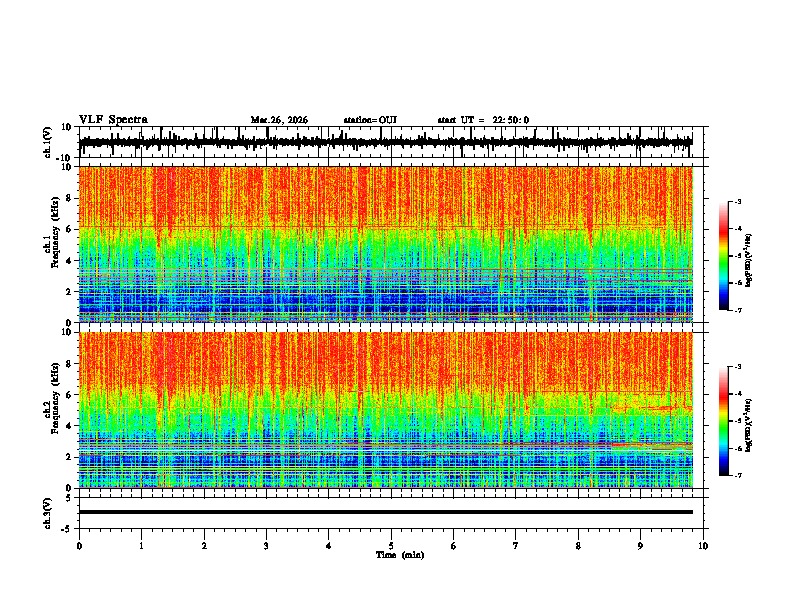Click the ch.2 color scale log(PSD) unit label
Screen dimensions: 792x612
point(749,426)
